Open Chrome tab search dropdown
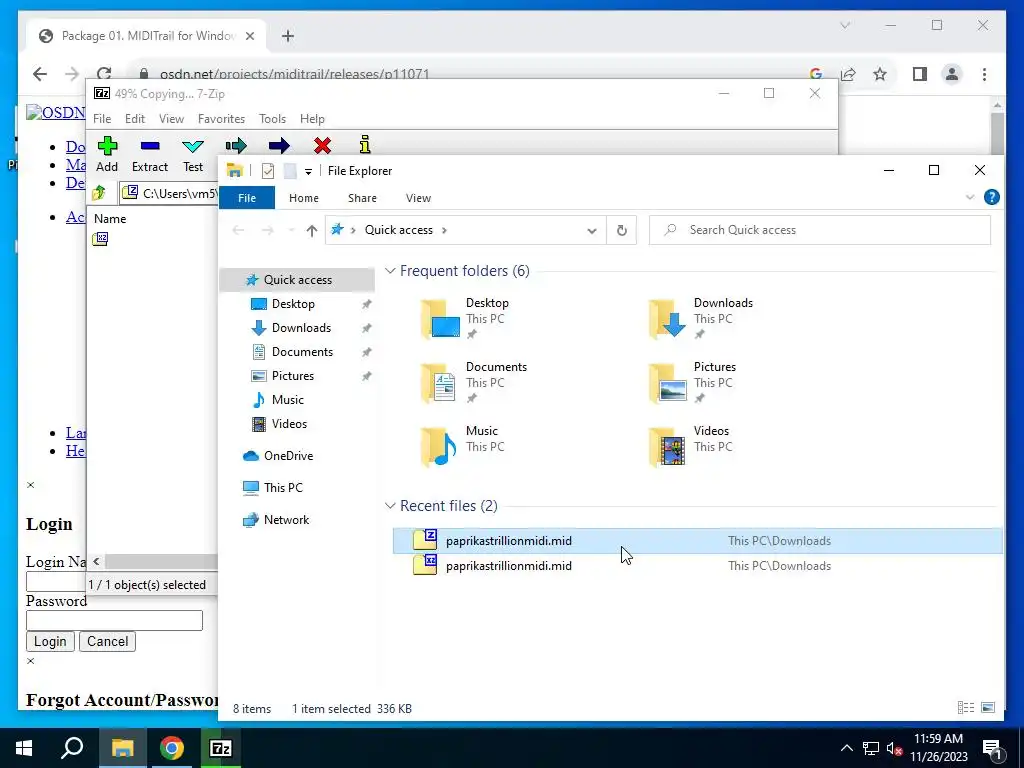 [x=845, y=25]
